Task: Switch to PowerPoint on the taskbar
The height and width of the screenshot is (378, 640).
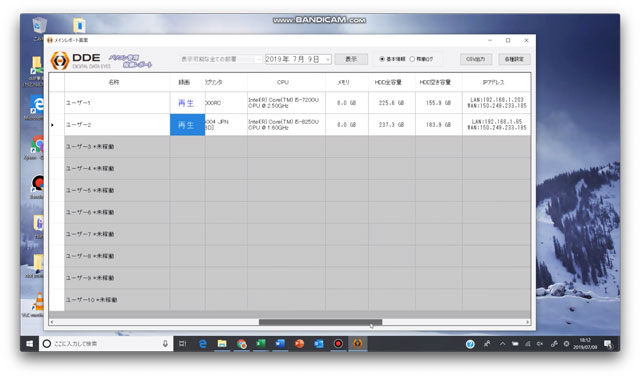Action: (299, 344)
